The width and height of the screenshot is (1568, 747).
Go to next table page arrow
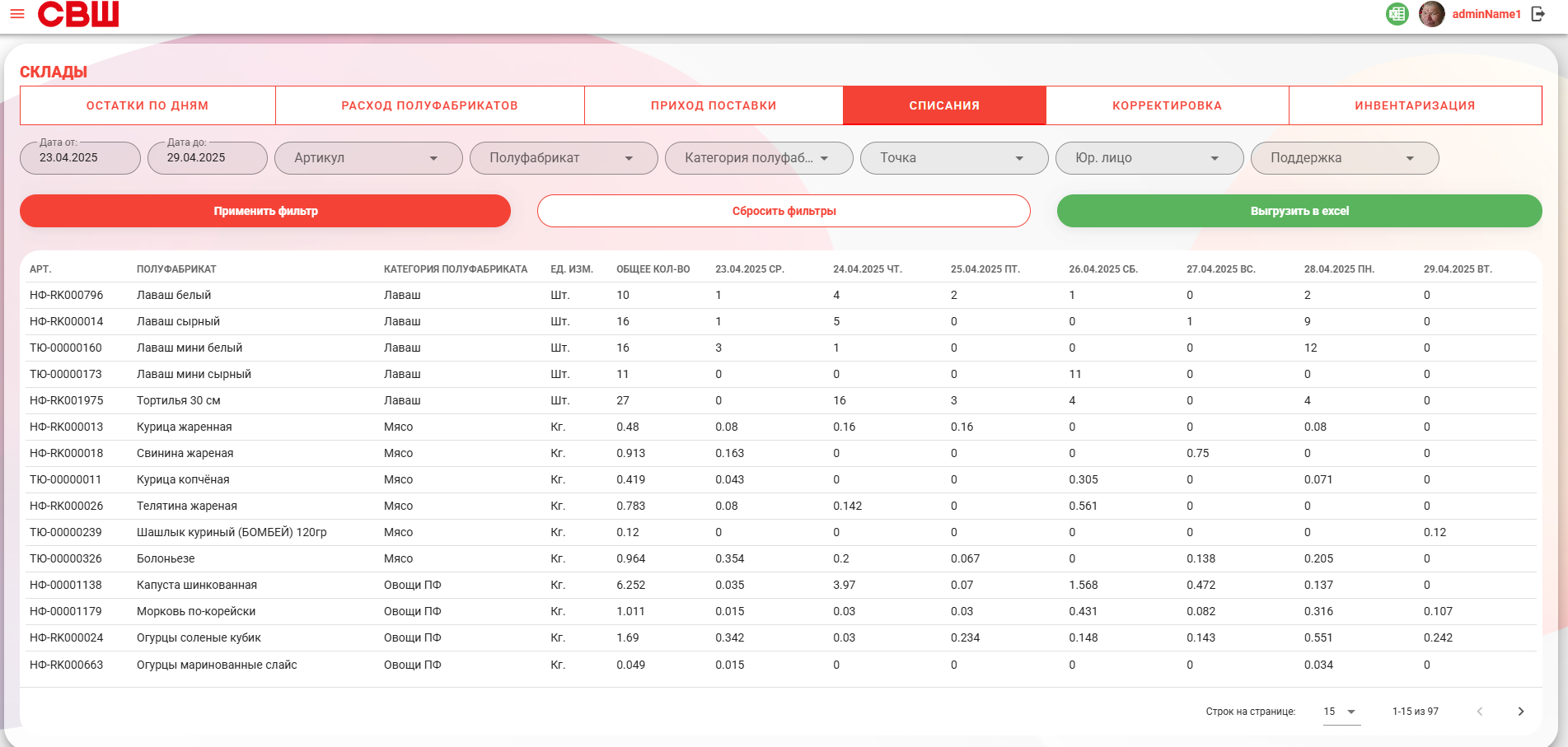click(1521, 712)
